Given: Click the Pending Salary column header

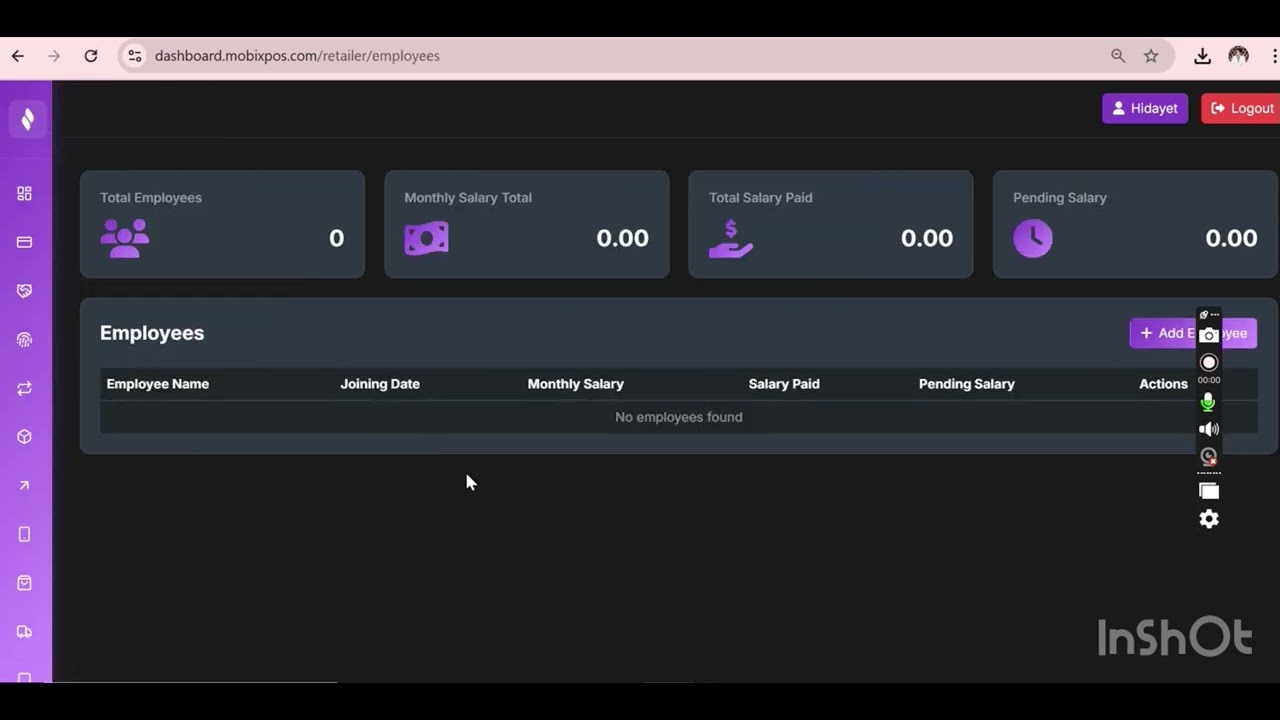Looking at the screenshot, I should pyautogui.click(x=967, y=384).
